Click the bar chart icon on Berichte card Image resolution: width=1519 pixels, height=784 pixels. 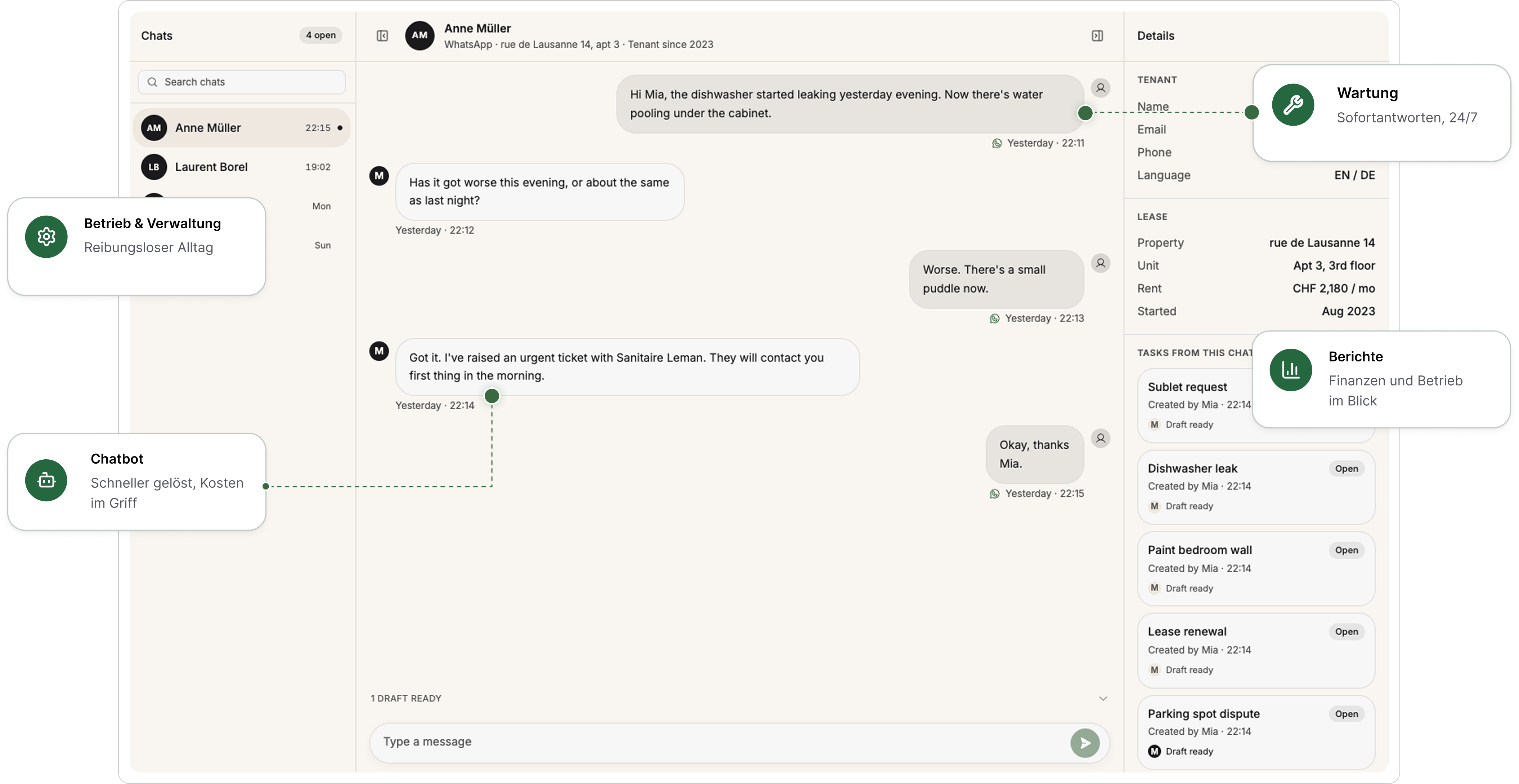(x=1290, y=370)
